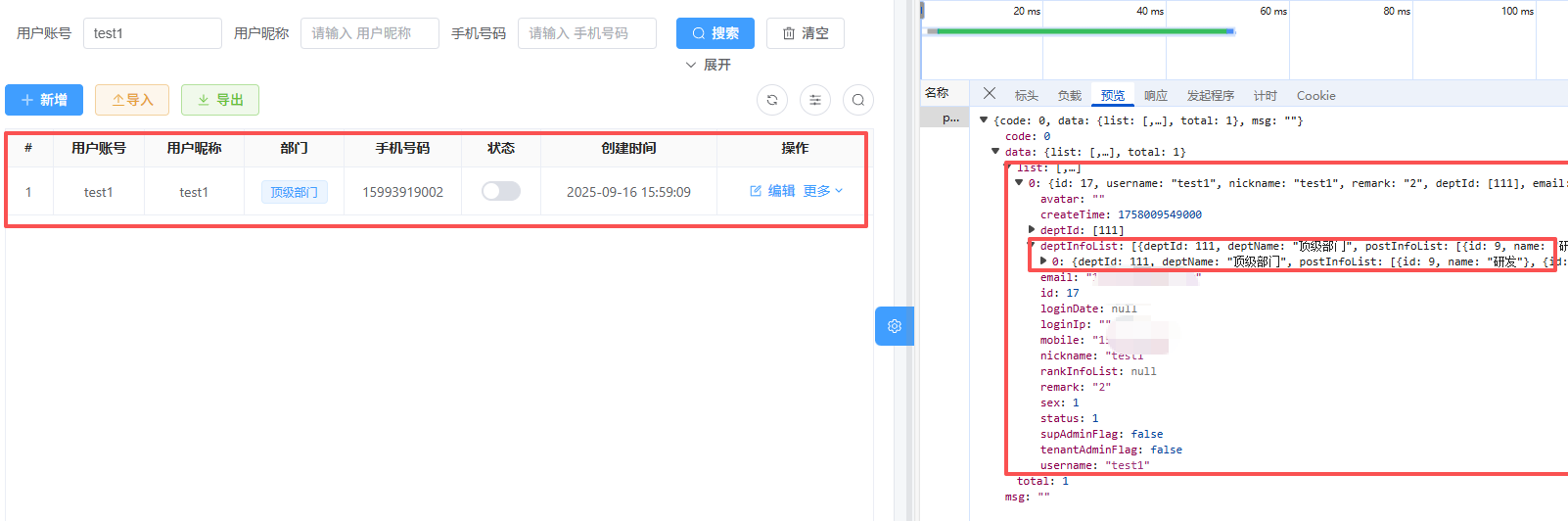Click the refresh table icon
Viewport: 1568px width, 521px height.
point(772,100)
